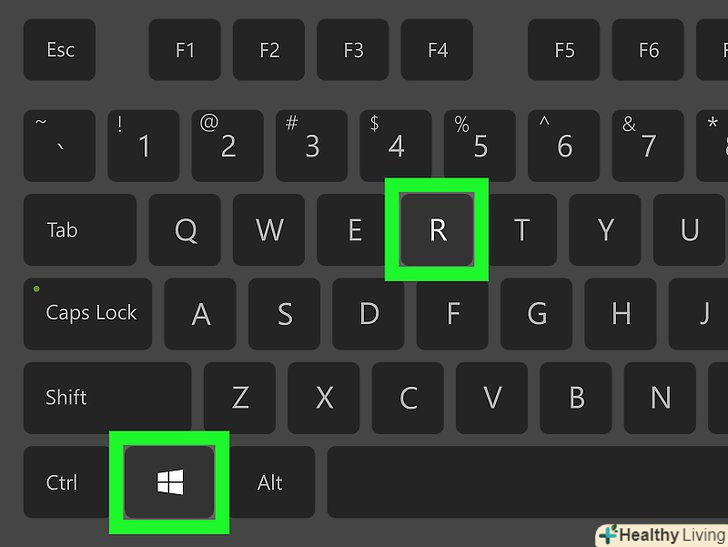This screenshot has width=728, height=547.
Task: Click the Esc key
Action: click(59, 50)
